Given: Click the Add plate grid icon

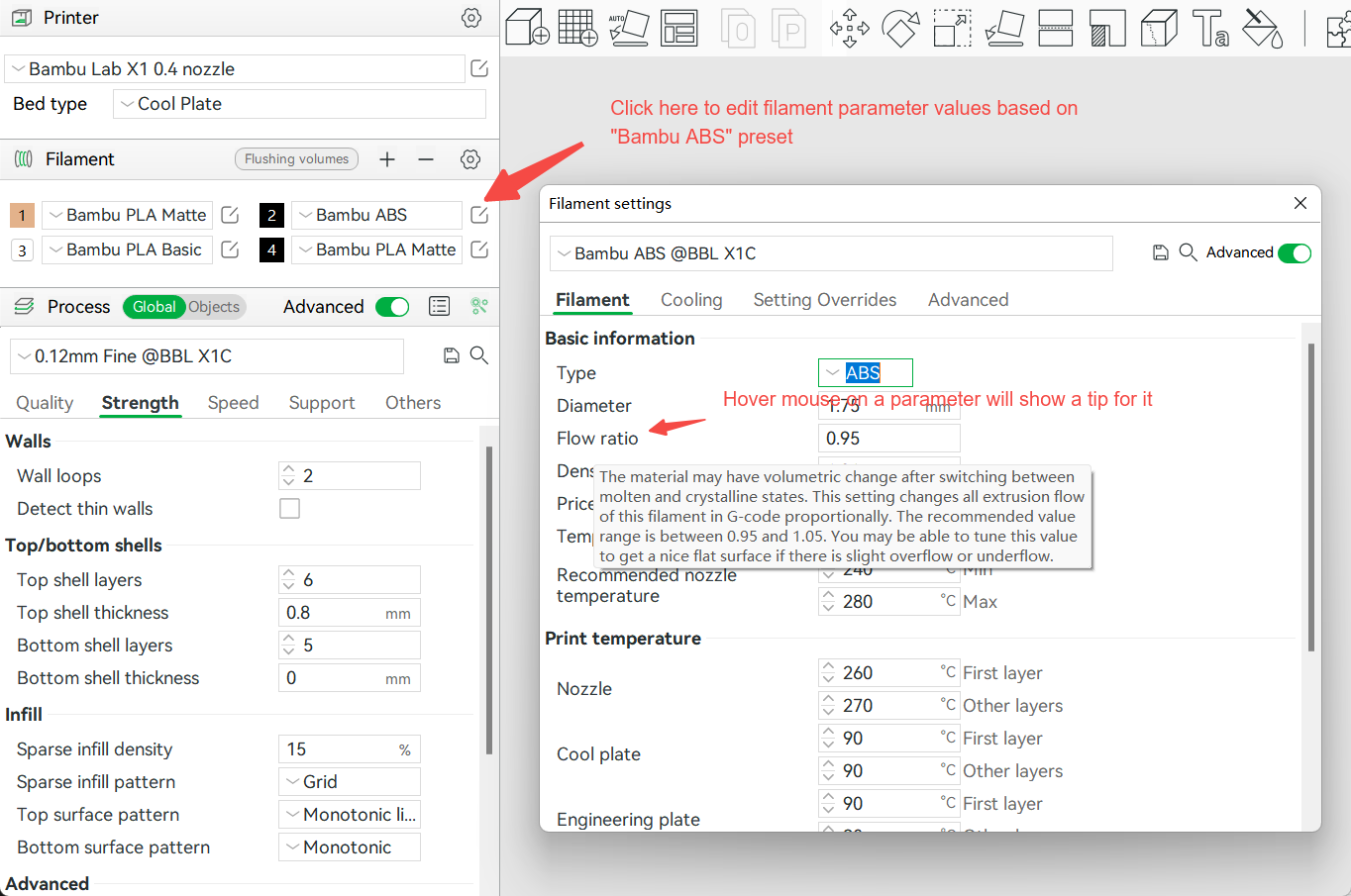Looking at the screenshot, I should (577, 27).
